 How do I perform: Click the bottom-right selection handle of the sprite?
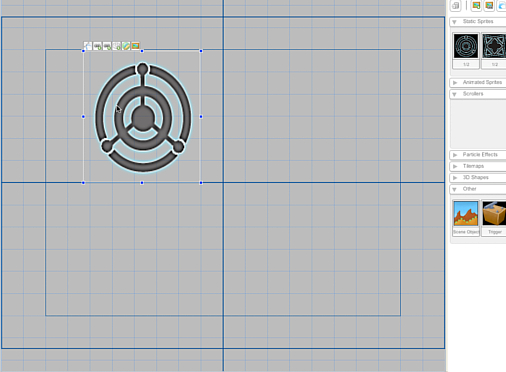201,183
